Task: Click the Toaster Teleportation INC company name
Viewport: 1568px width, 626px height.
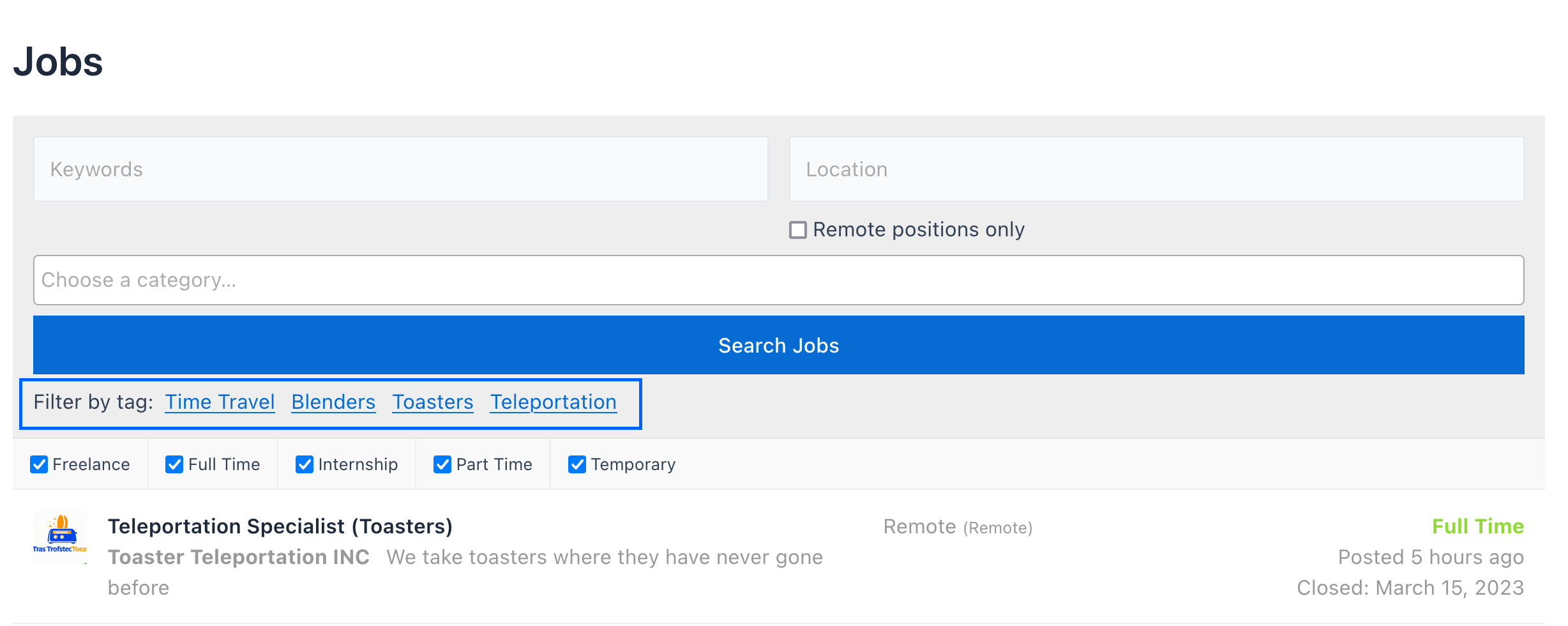Action: [238, 556]
